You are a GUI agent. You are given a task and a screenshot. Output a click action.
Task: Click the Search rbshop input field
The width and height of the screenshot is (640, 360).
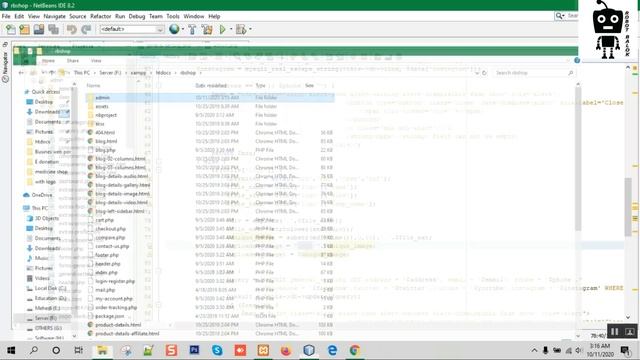coord(533,73)
